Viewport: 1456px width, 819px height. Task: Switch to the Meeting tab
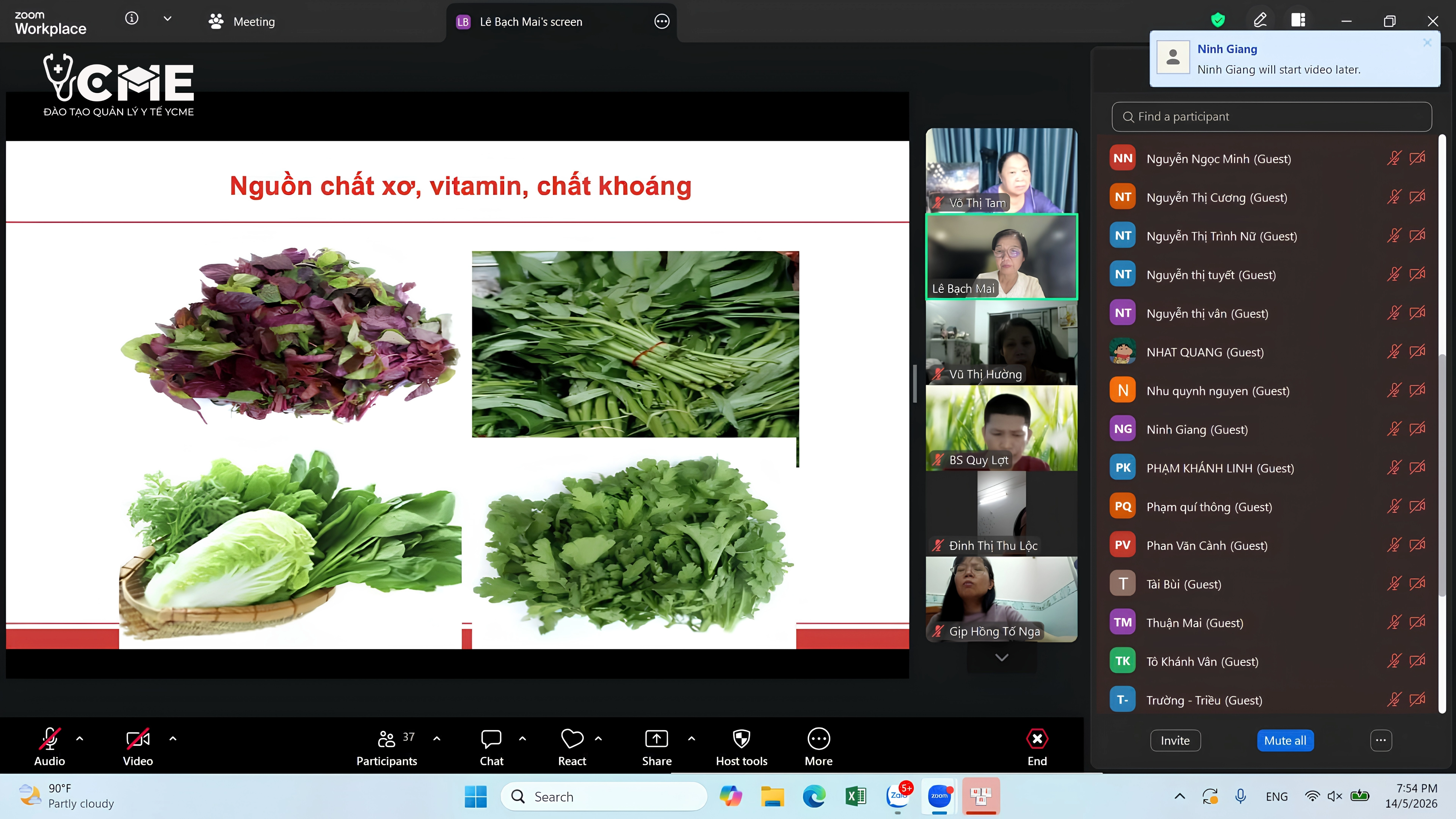click(x=241, y=22)
